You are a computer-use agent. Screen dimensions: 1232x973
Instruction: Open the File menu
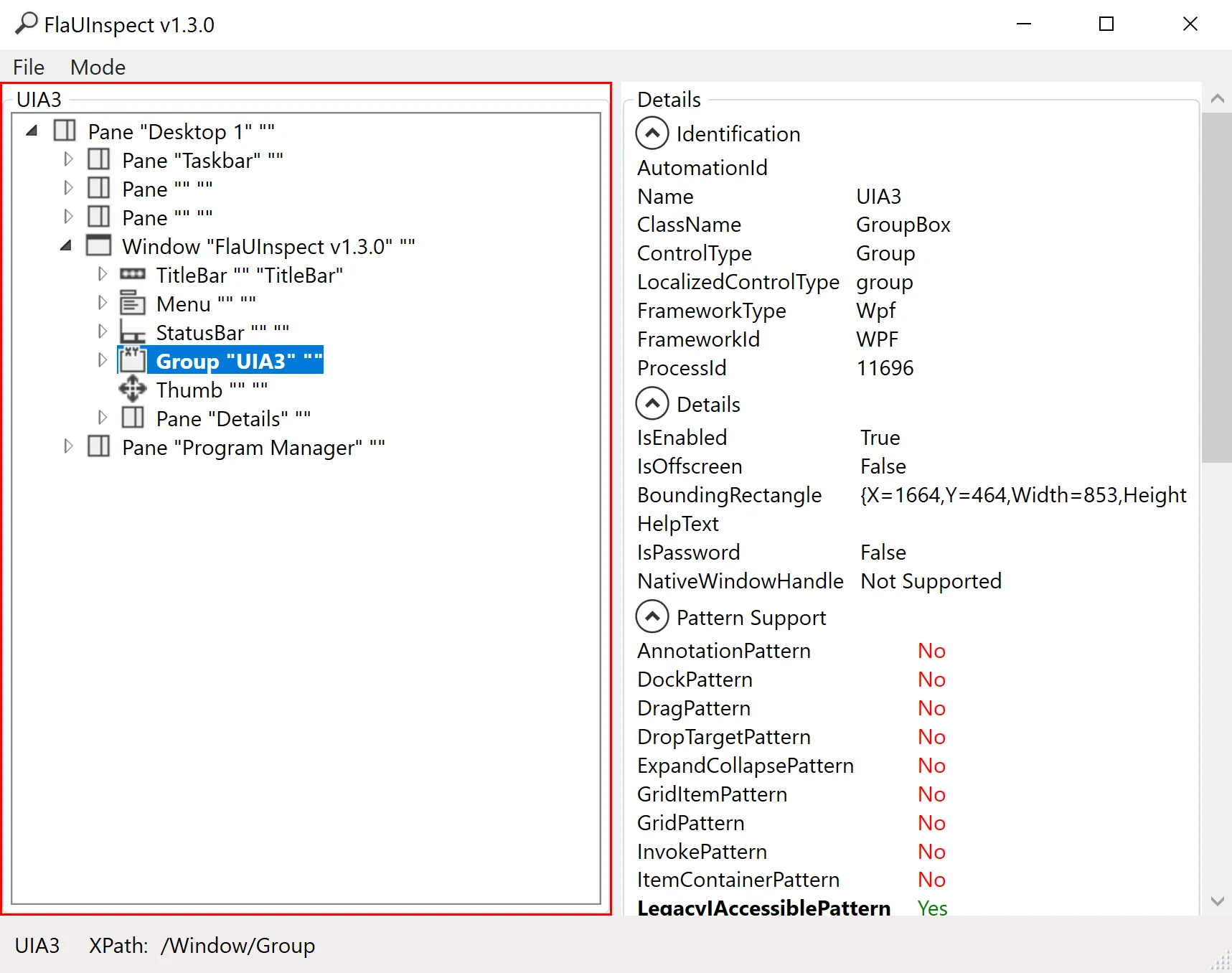[x=29, y=67]
